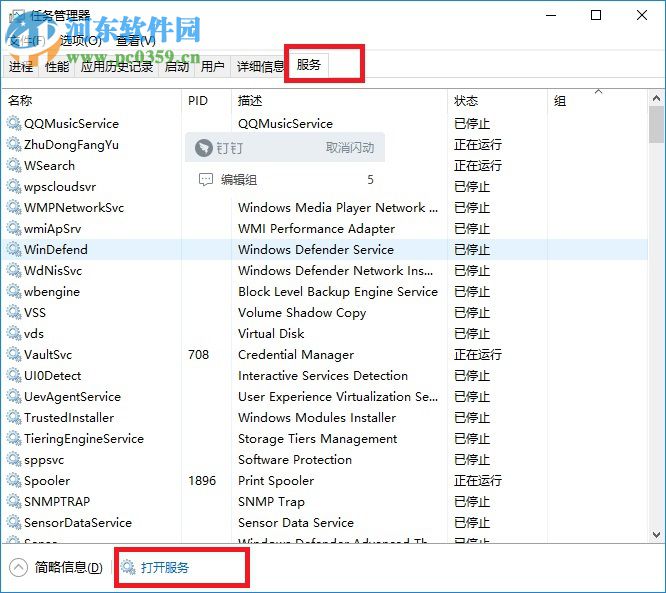Select Windows Modules Installer description

click(x=317, y=418)
